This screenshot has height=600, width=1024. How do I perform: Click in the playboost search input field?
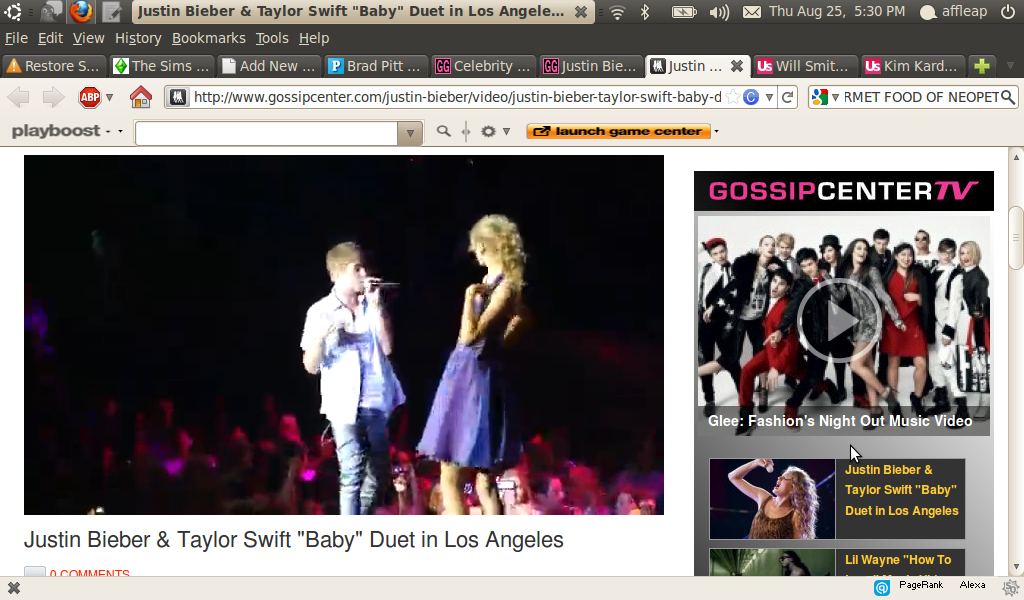(267, 133)
